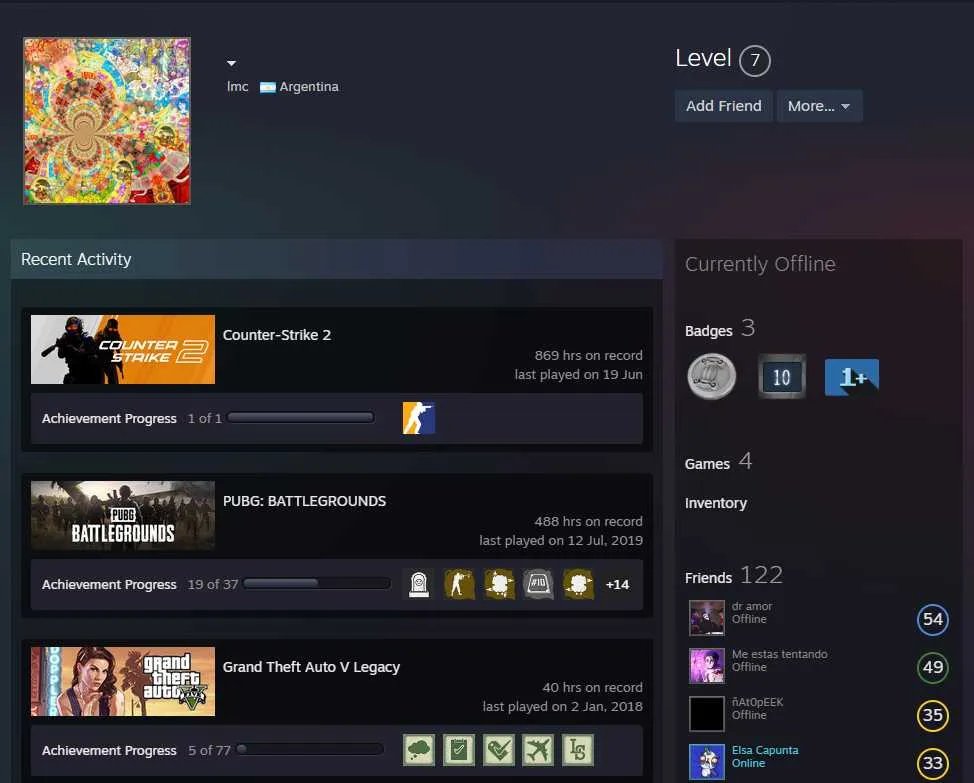Click the level 7 circle badge
Viewport: 974px width, 783px height.
point(755,60)
